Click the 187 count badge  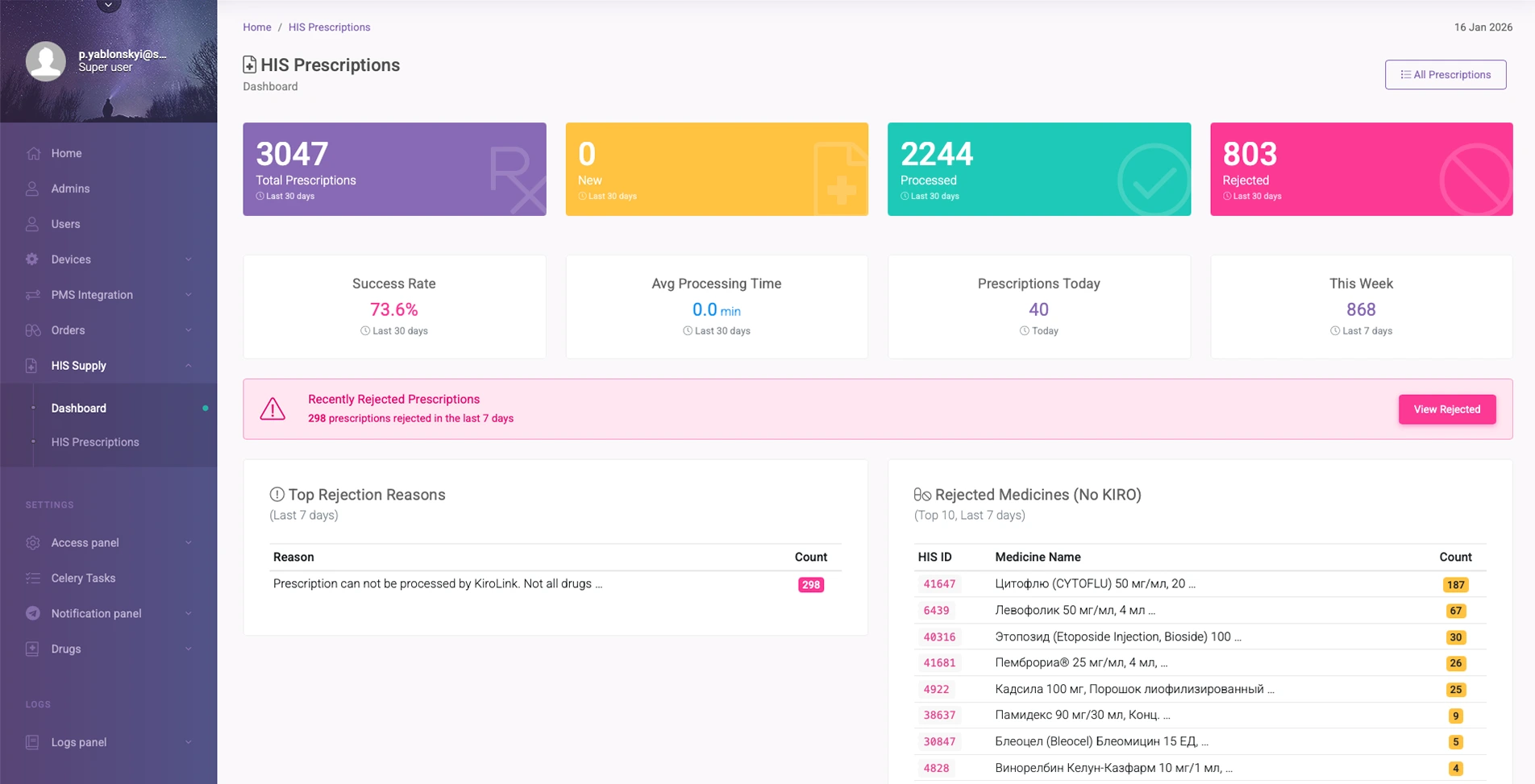click(x=1455, y=585)
